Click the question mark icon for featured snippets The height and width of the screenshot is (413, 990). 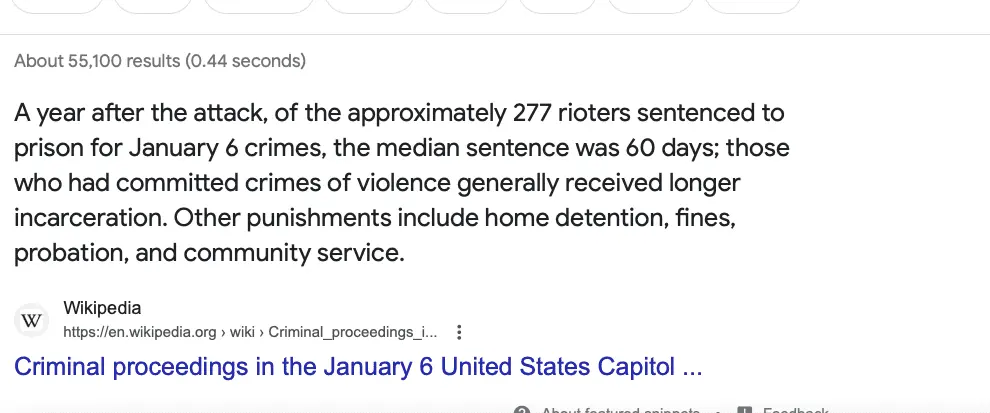point(521,410)
